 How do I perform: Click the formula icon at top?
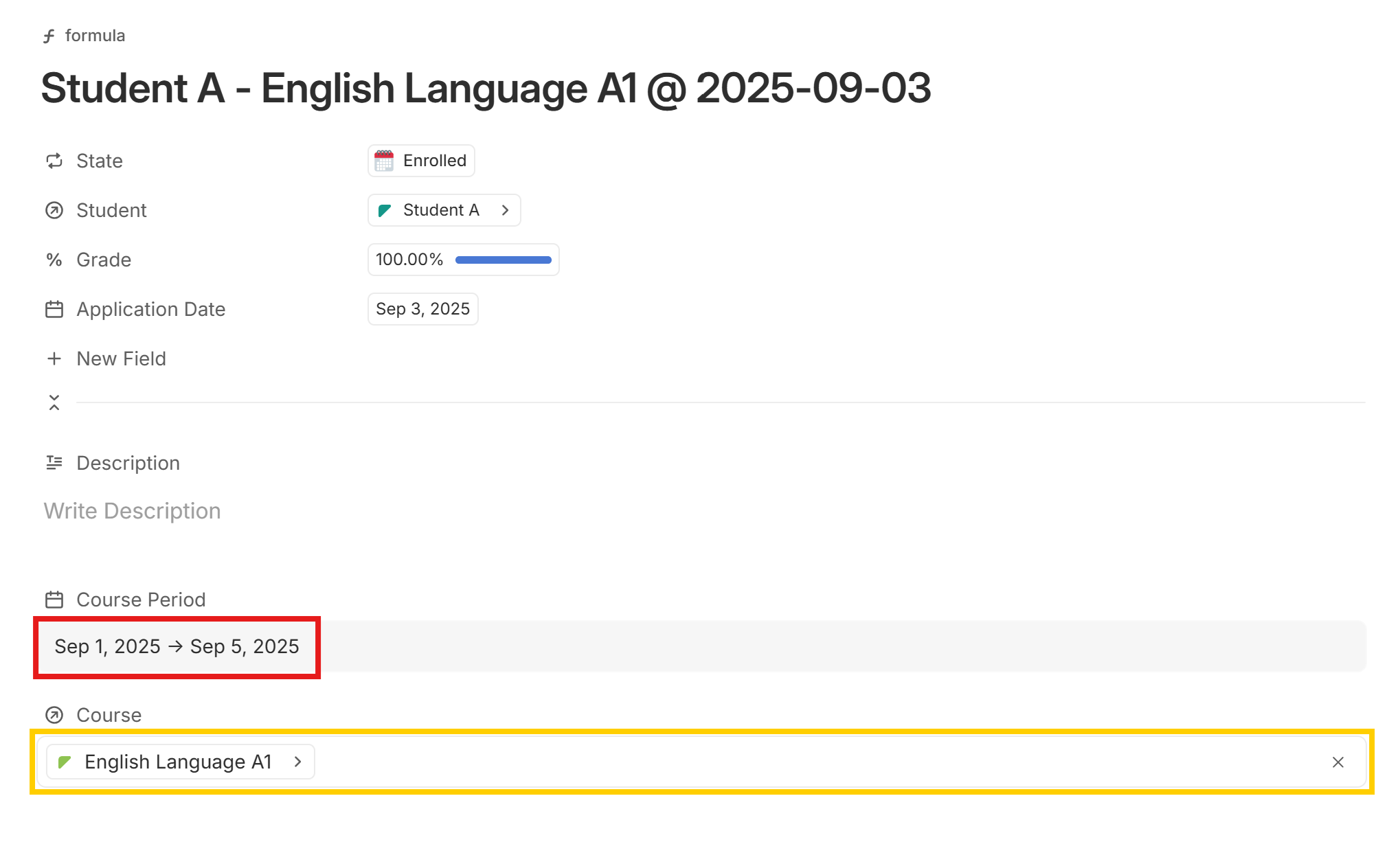click(x=49, y=36)
